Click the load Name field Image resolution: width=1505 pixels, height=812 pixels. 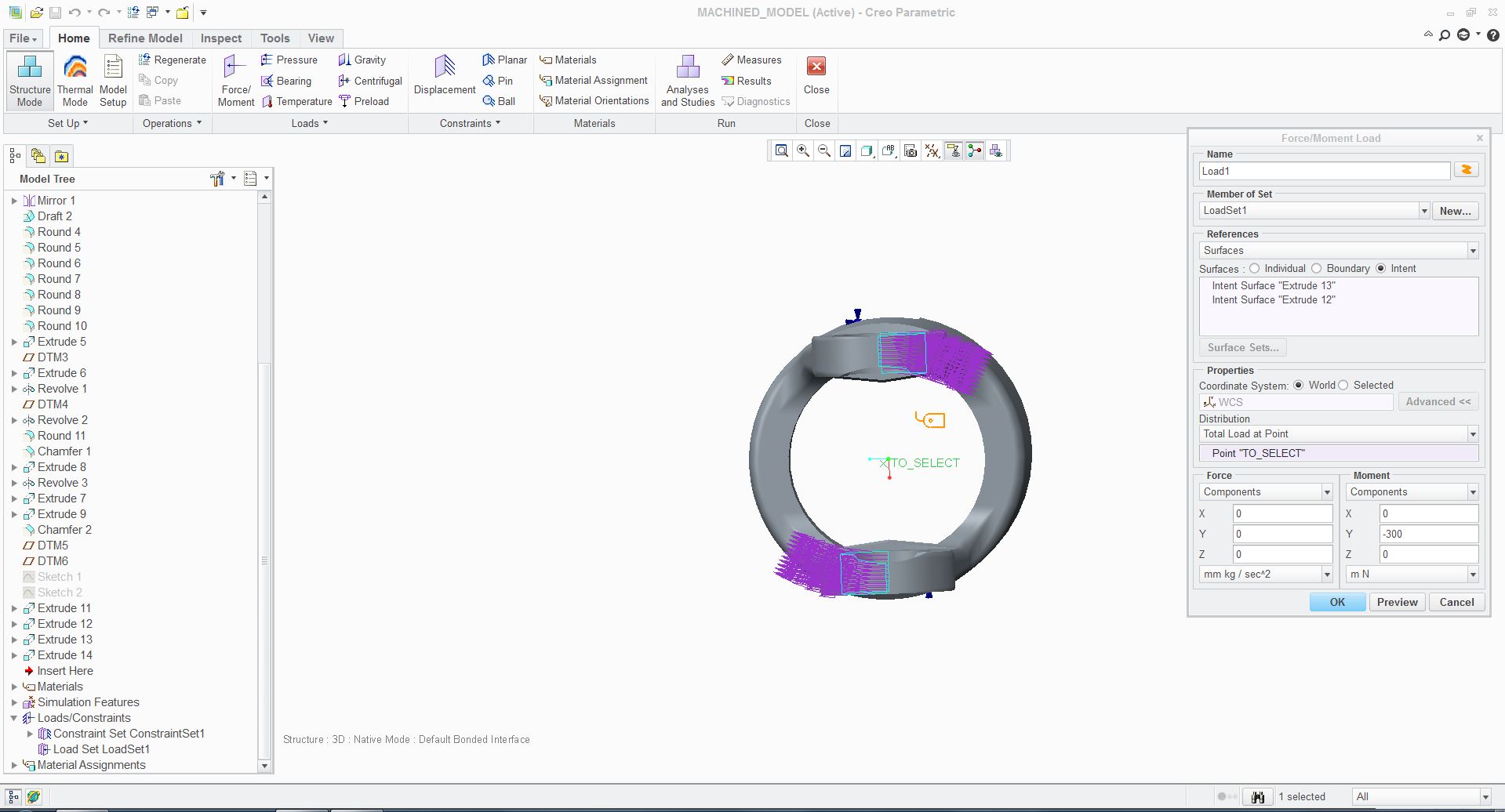point(1324,171)
